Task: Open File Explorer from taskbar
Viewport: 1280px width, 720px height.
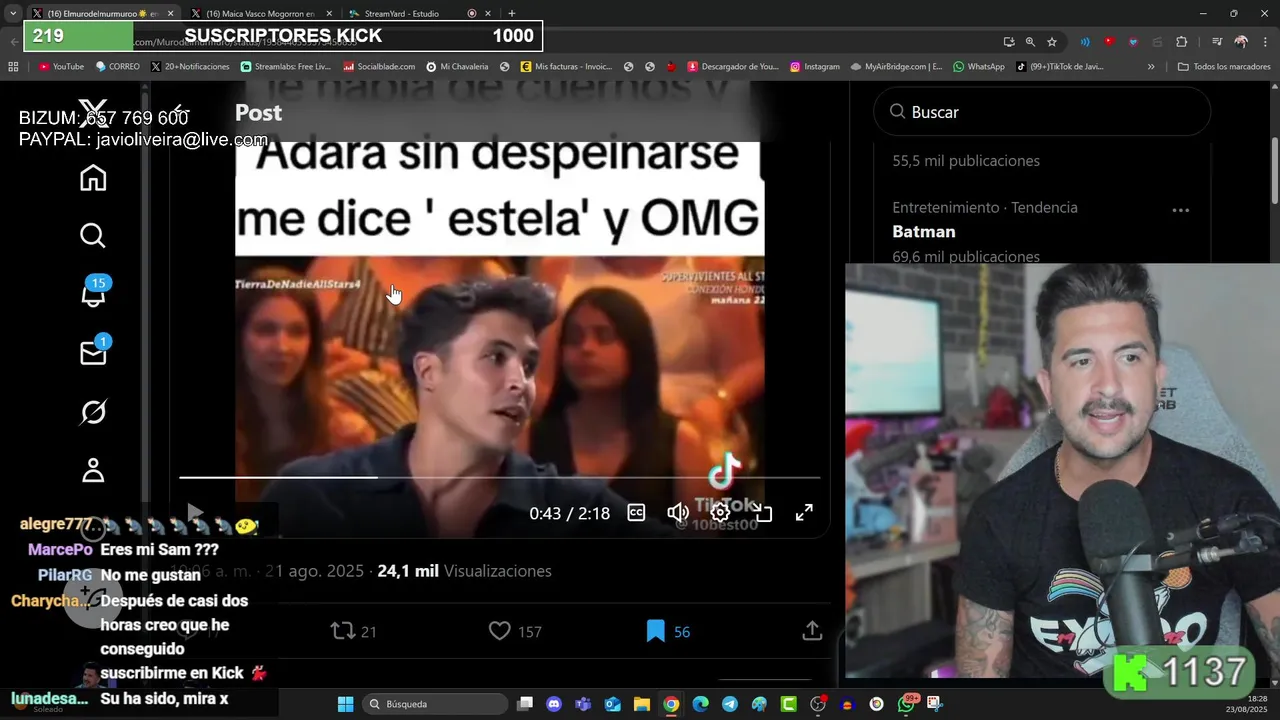Action: [641, 704]
